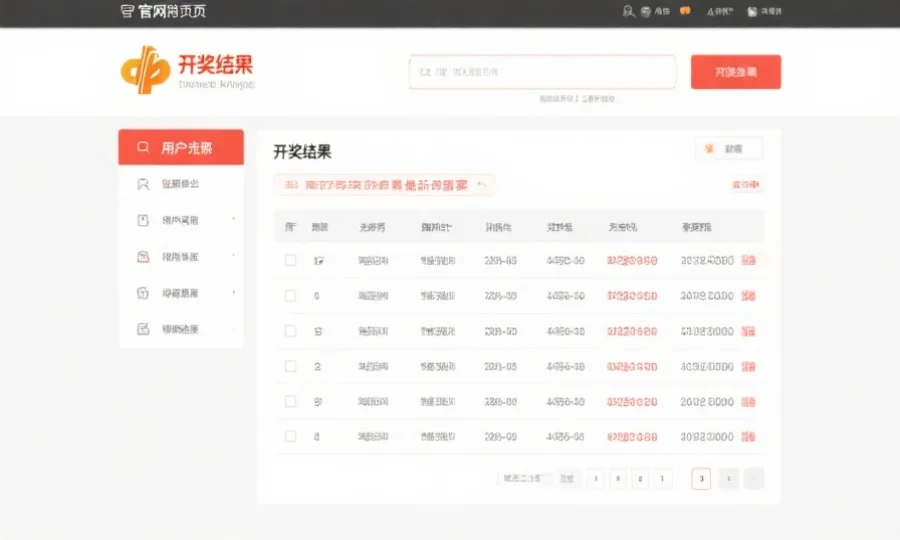The height and width of the screenshot is (540, 900).
Task: Click the orange search button beside the search box
Action: [x=736, y=72]
